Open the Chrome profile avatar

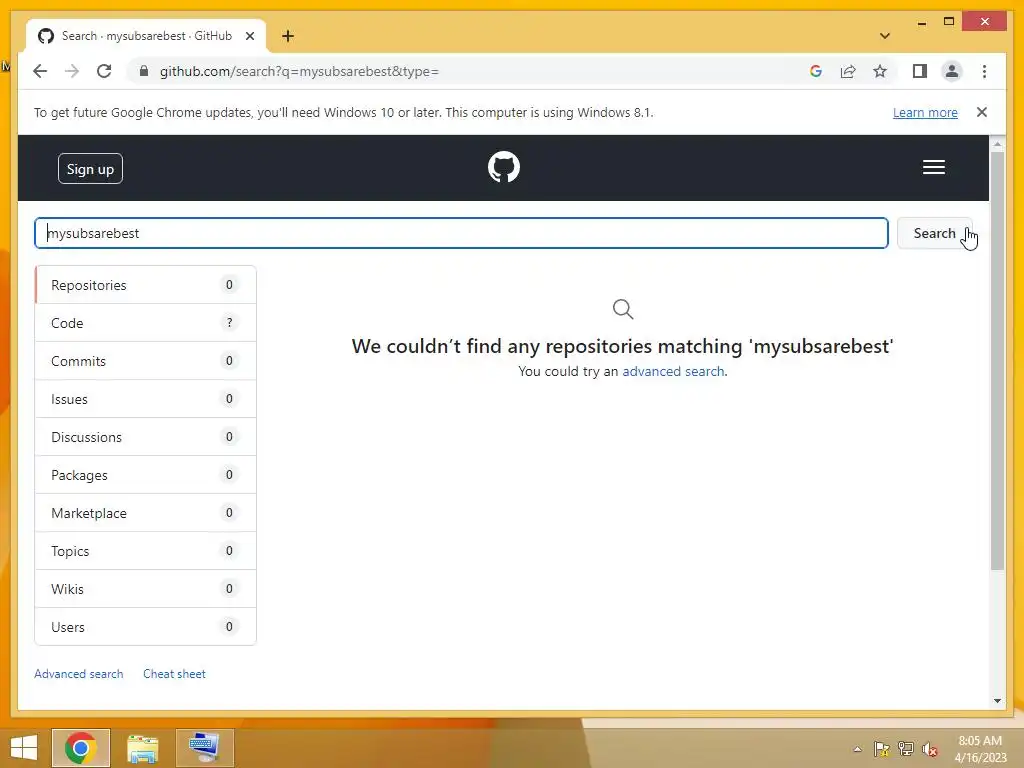pos(952,71)
